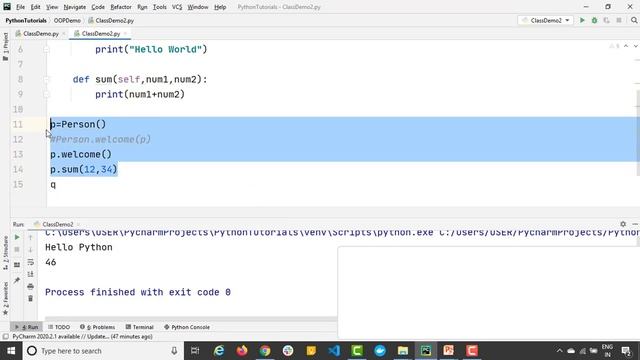640x360 pixels.
Task: Open Search Everywhere magnifier icon
Action: point(634,20)
